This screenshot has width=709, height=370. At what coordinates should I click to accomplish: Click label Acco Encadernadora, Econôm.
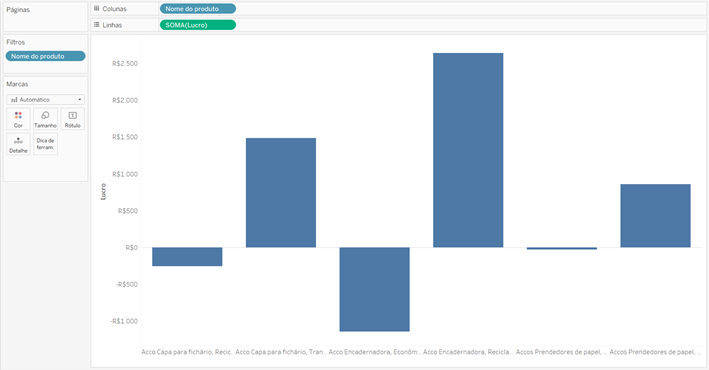(x=375, y=352)
